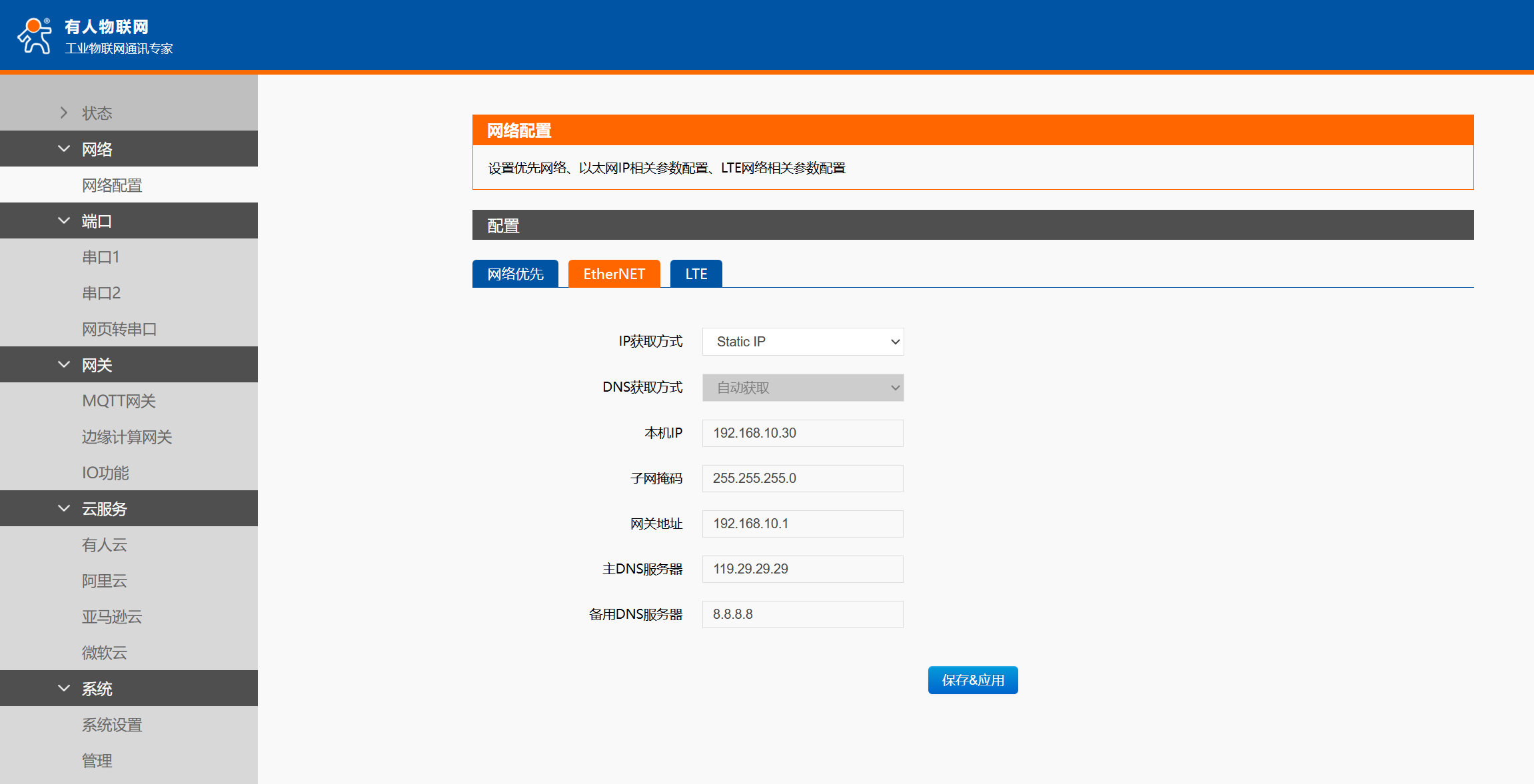Click the 保存&应用 button
Screen dimensions: 1534x784
click(x=972, y=680)
